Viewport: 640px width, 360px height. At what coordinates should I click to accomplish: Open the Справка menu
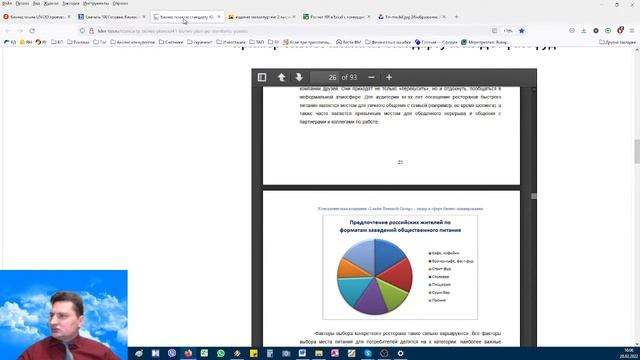[x=120, y=3]
